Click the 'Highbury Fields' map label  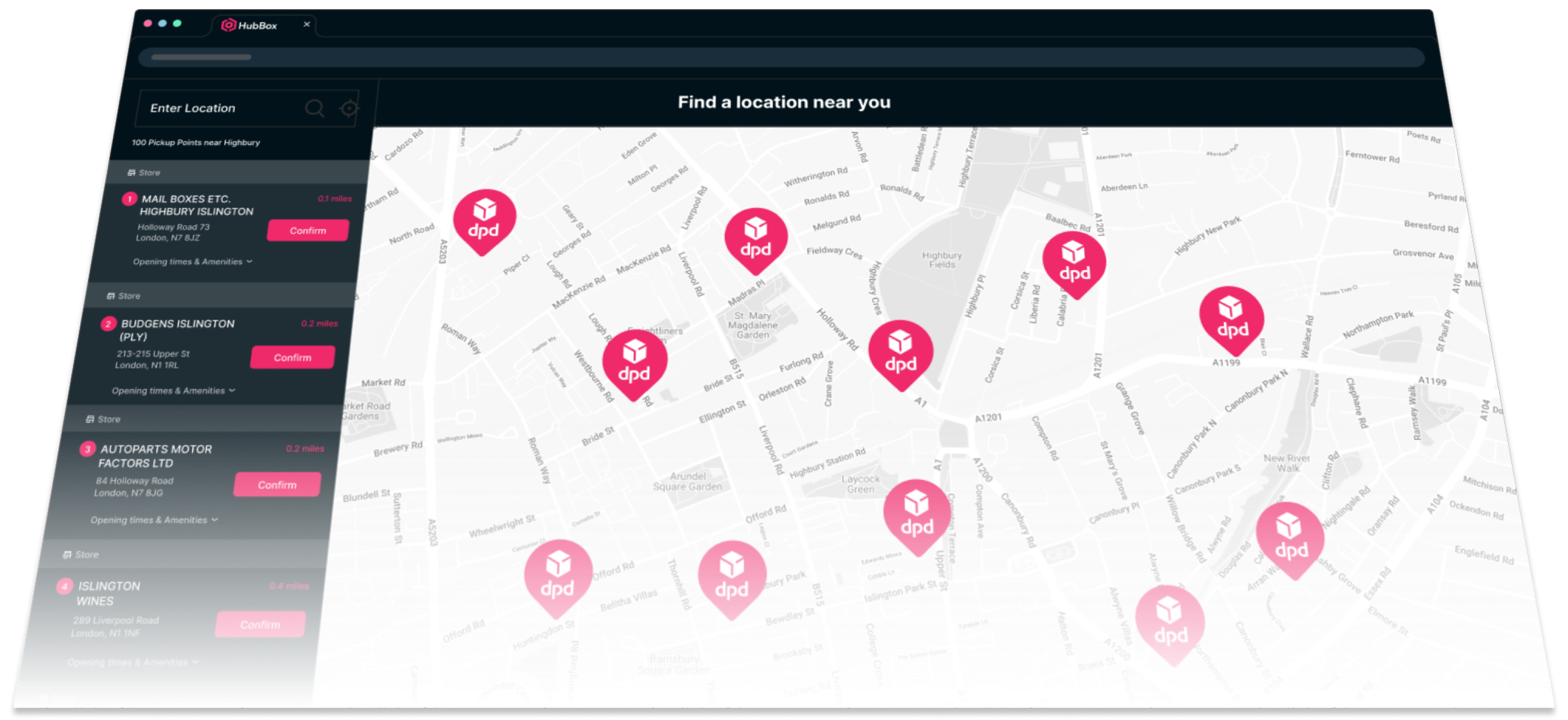pyautogui.click(x=942, y=260)
